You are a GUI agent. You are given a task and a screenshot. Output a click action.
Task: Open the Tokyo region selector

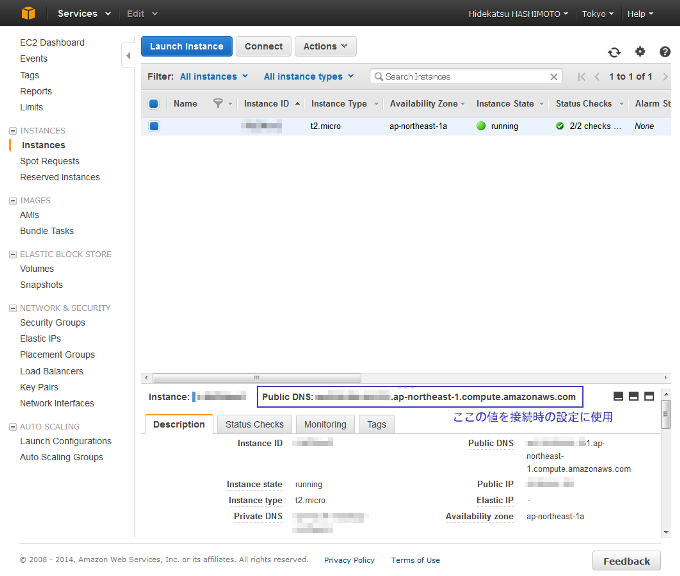(x=598, y=14)
